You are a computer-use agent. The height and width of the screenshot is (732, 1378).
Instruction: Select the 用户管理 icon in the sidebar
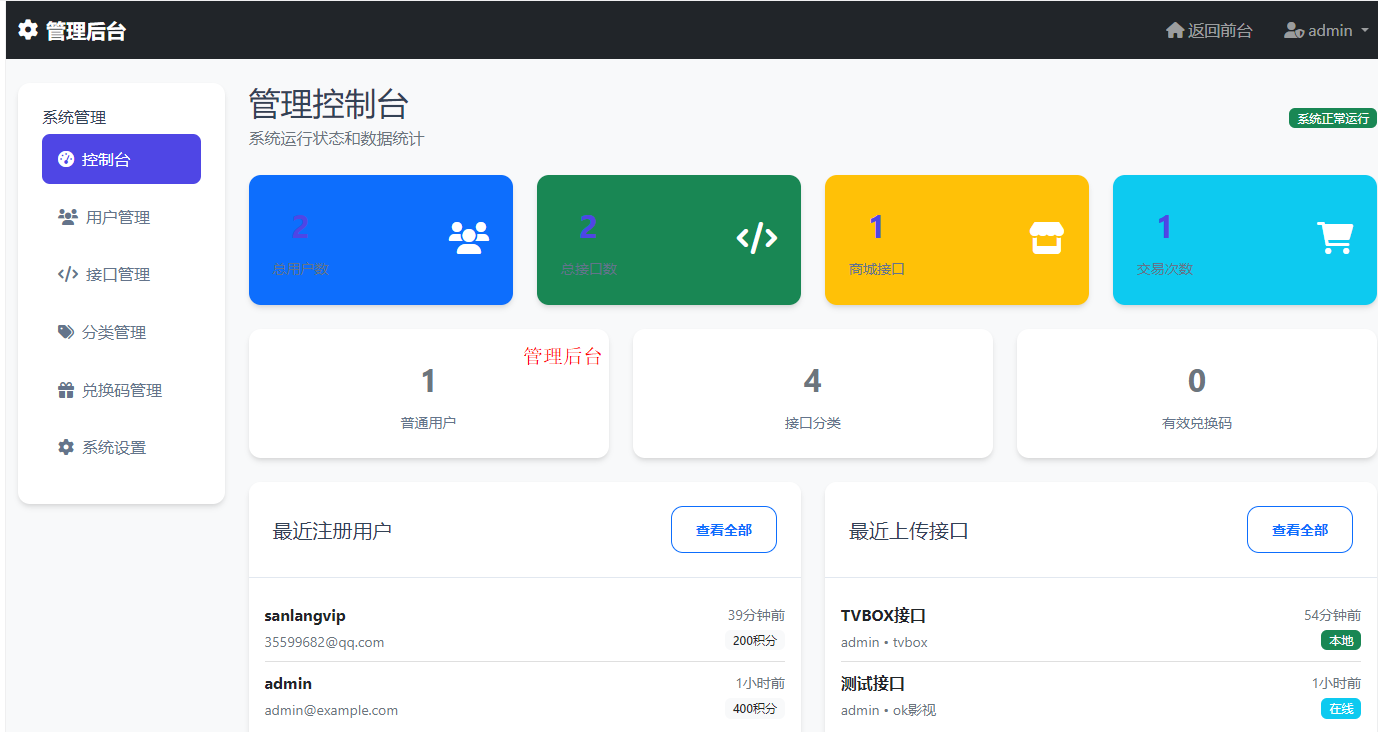(x=67, y=216)
